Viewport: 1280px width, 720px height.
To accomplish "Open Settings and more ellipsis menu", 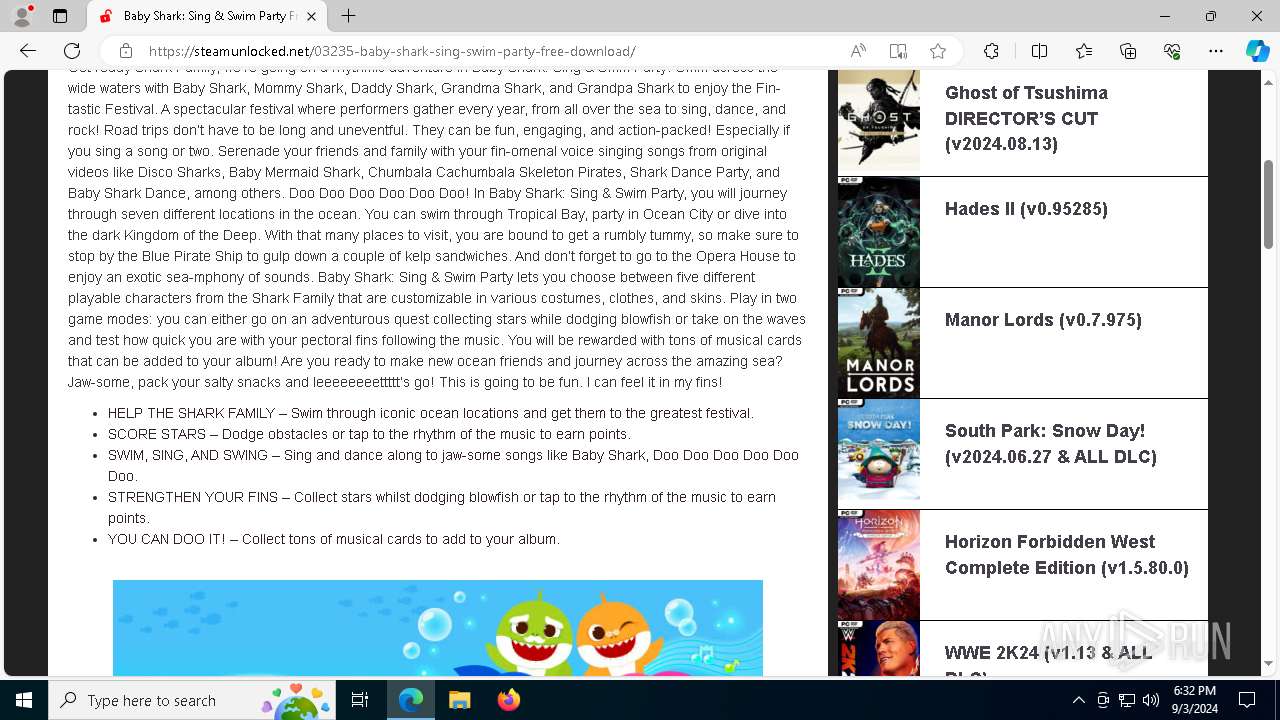I will click(x=1216, y=51).
